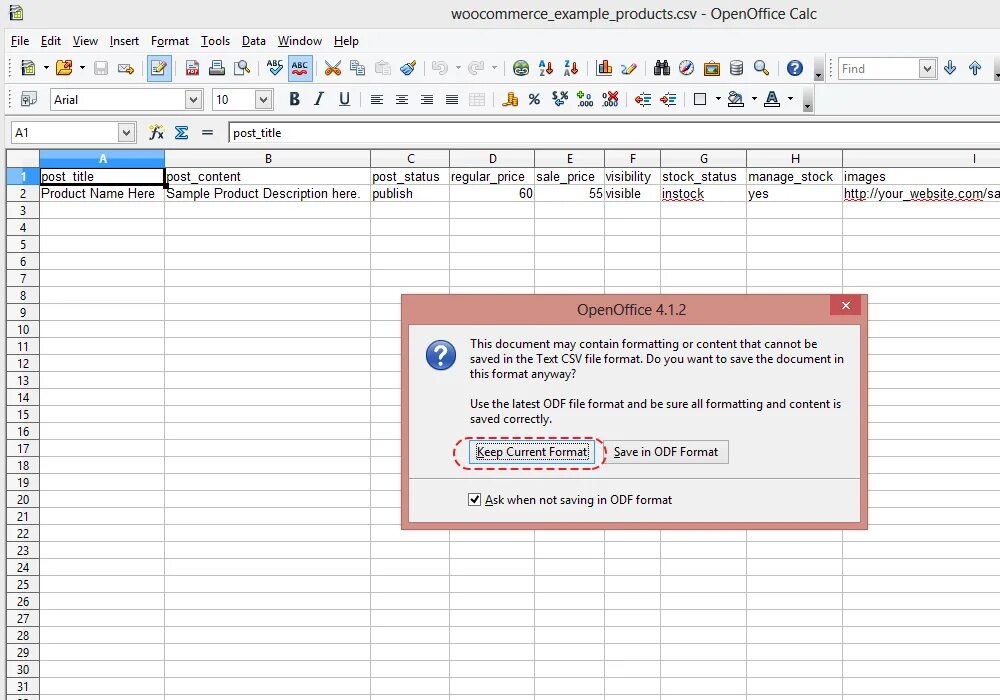This screenshot has width=1000, height=700.
Task: Open the Insert menu
Action: click(124, 41)
